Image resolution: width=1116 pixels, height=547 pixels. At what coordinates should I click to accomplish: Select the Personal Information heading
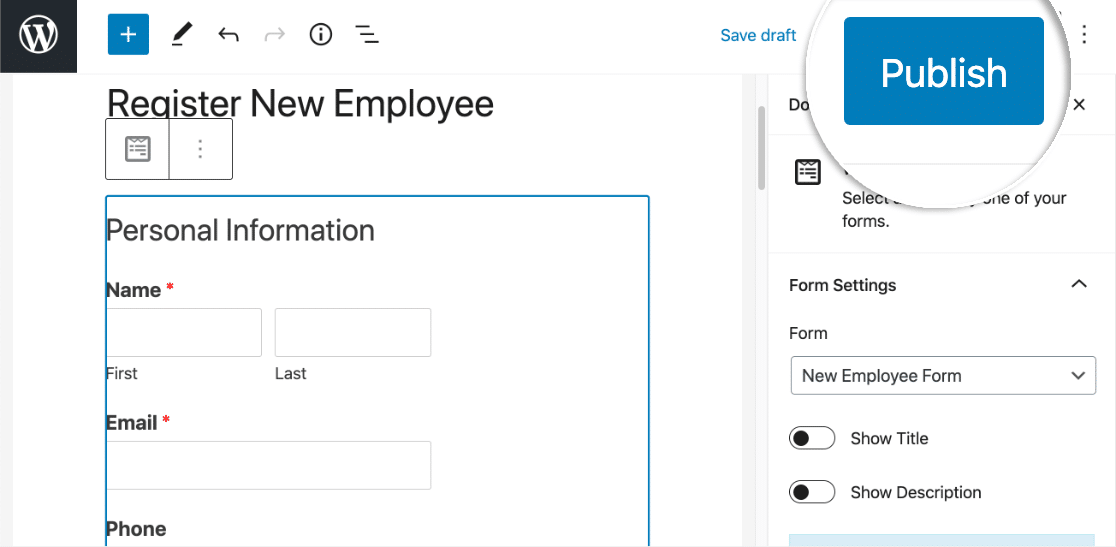pos(240,230)
